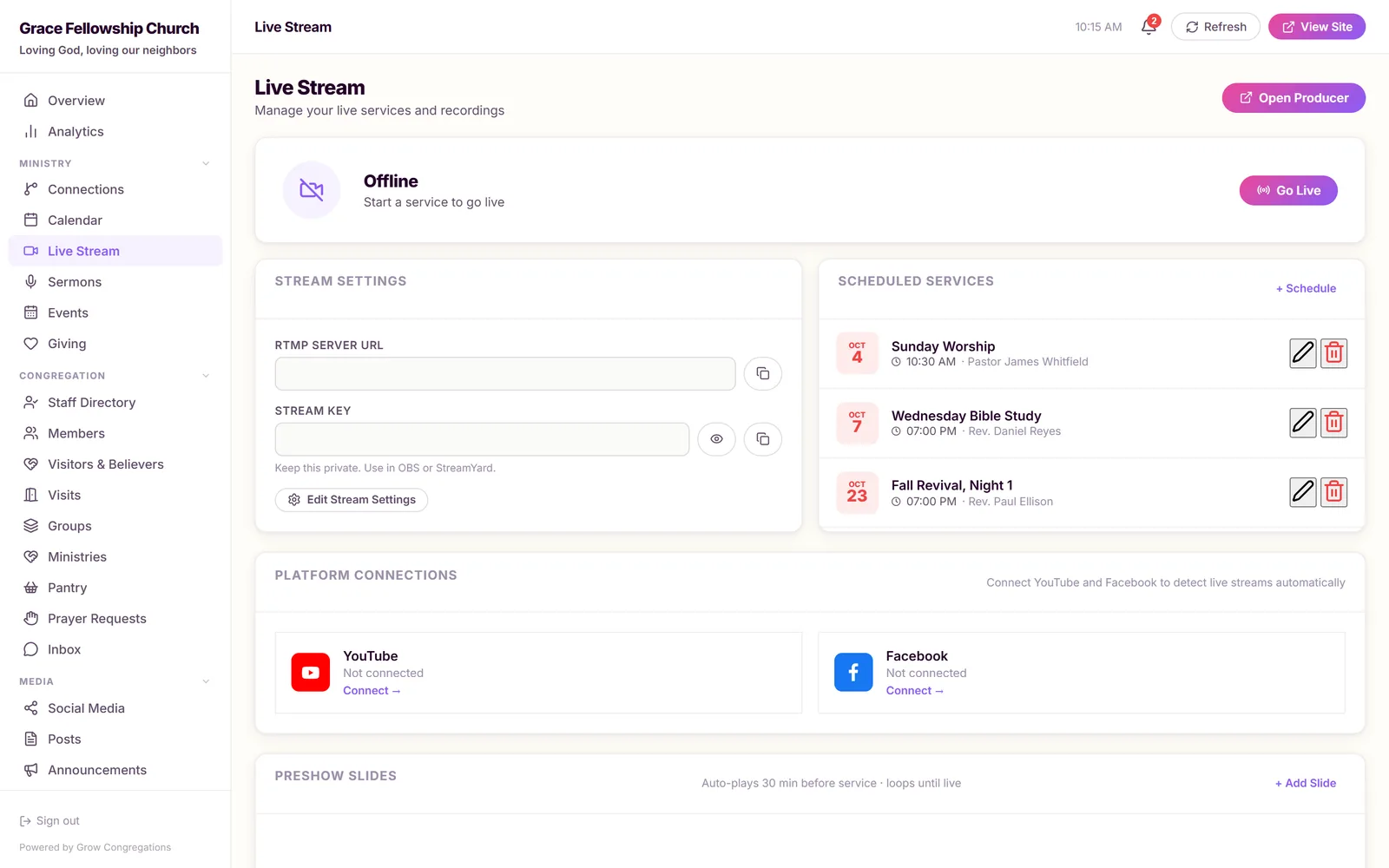The width and height of the screenshot is (1389, 868).
Task: Open the Inbox page
Action: (115, 649)
